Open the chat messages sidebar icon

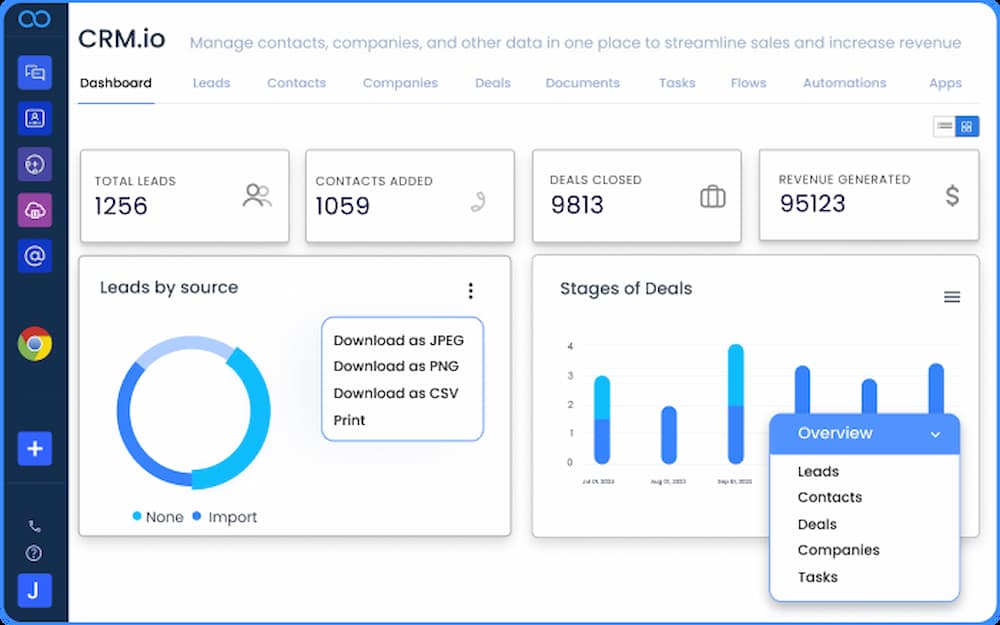(x=34, y=73)
